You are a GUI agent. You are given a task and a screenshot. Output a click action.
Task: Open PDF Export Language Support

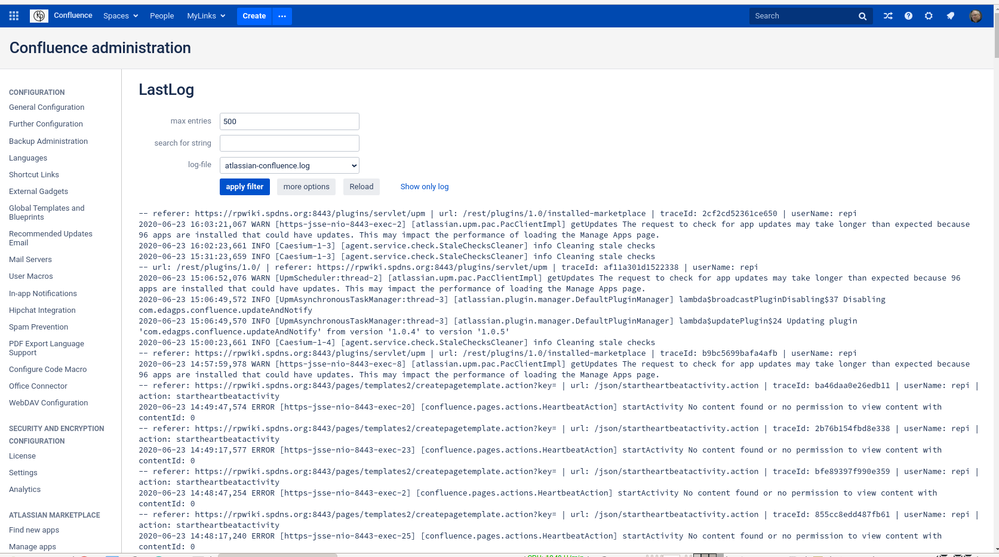point(47,348)
